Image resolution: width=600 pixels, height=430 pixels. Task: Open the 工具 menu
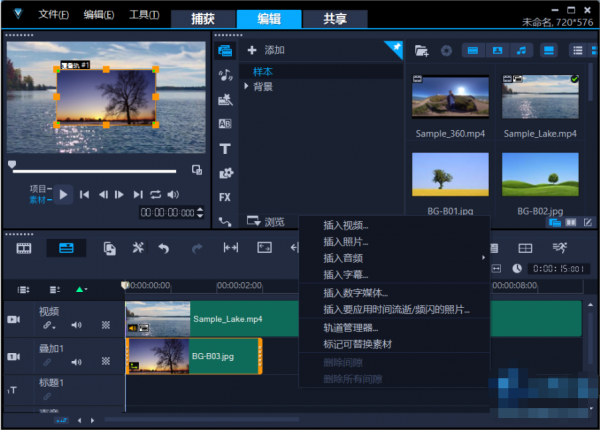click(144, 15)
